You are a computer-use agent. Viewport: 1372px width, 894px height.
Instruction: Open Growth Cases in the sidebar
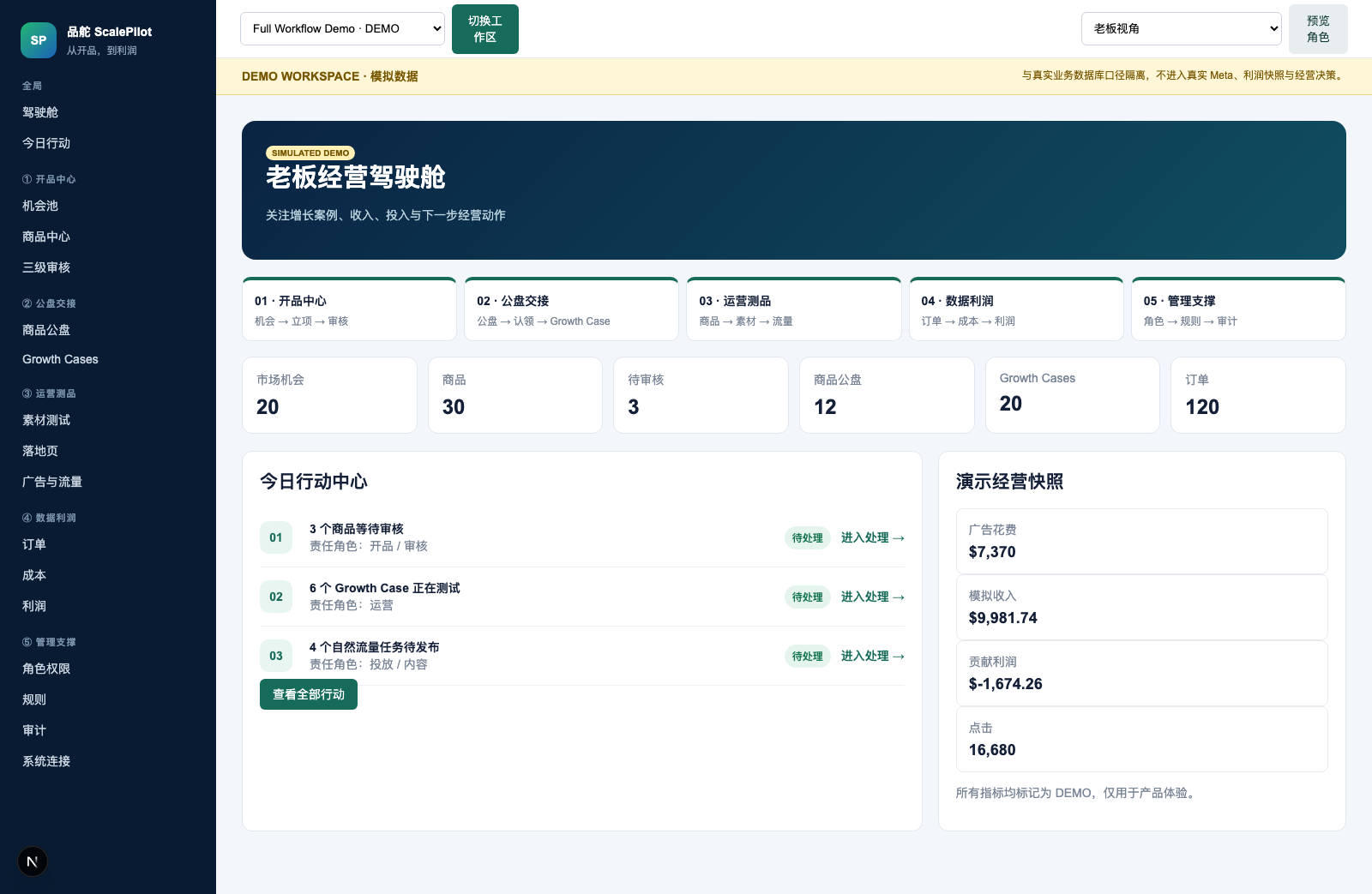[60, 359]
